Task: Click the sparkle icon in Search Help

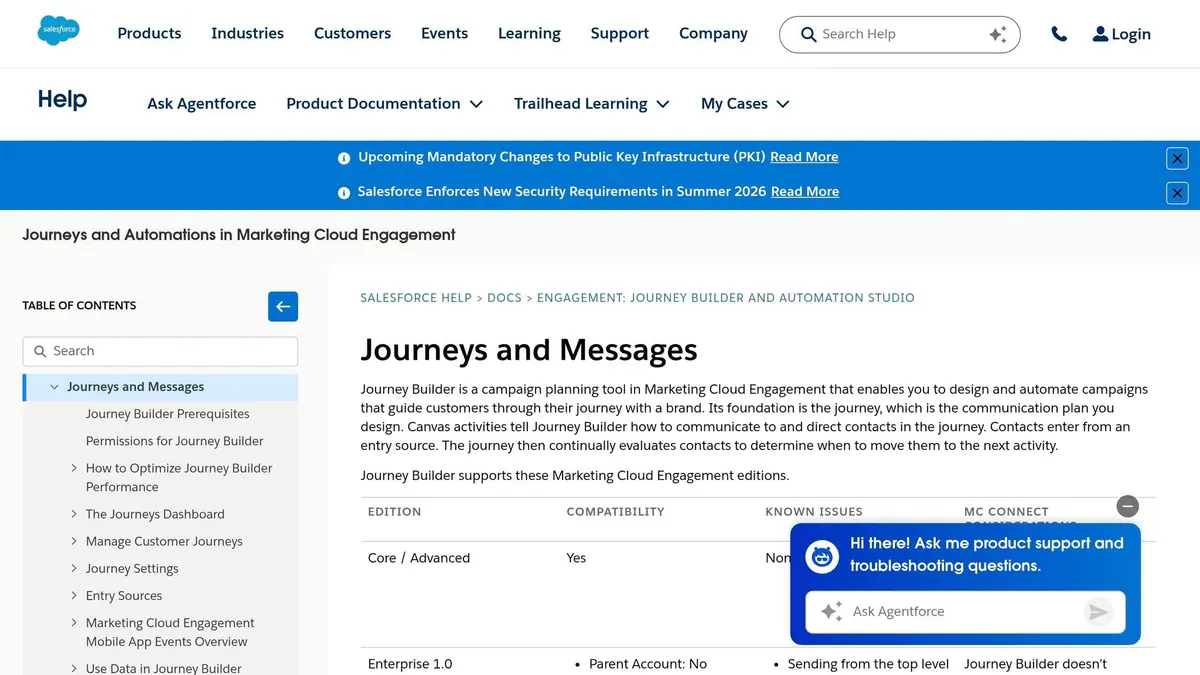Action: pyautogui.click(x=997, y=34)
